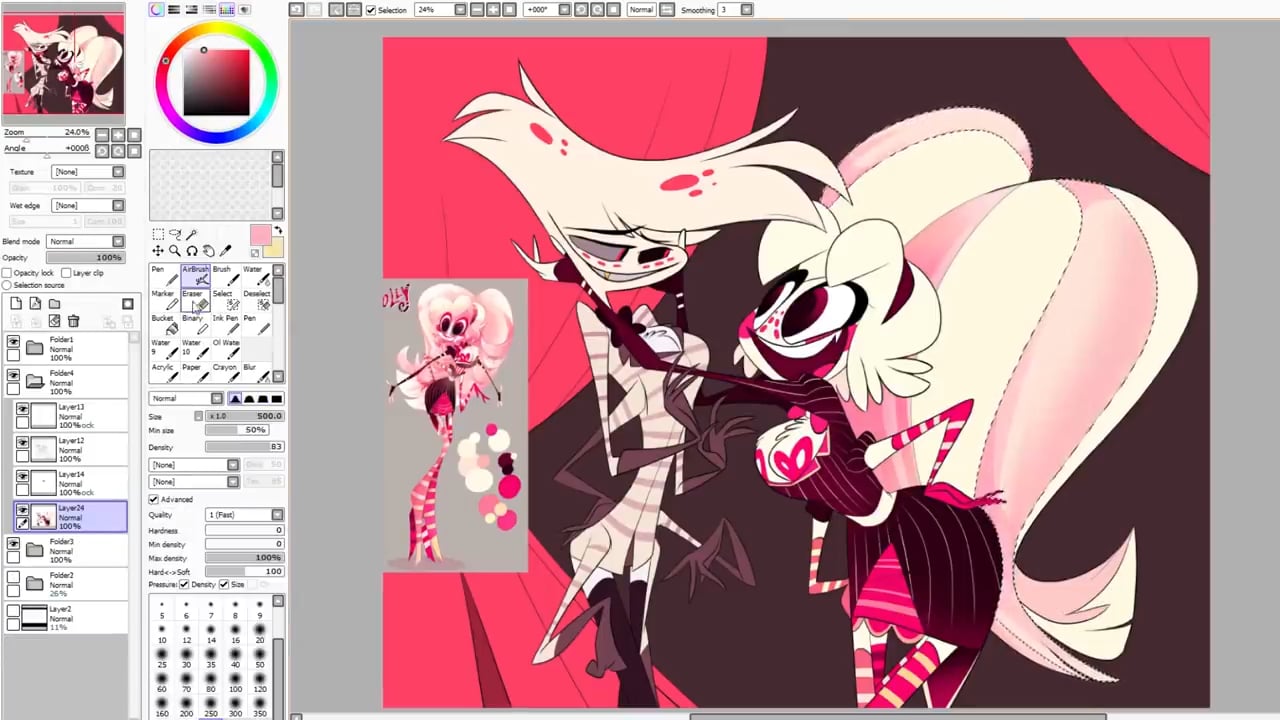Select the sharpest brush edge shape
The image size is (1280, 720).
coord(277,399)
